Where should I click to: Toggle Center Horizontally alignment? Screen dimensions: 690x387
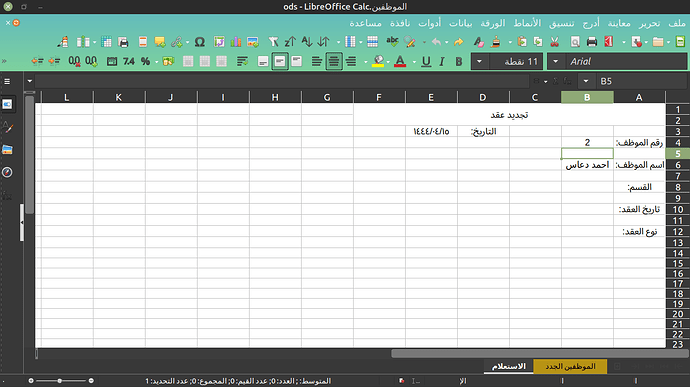pos(334,61)
